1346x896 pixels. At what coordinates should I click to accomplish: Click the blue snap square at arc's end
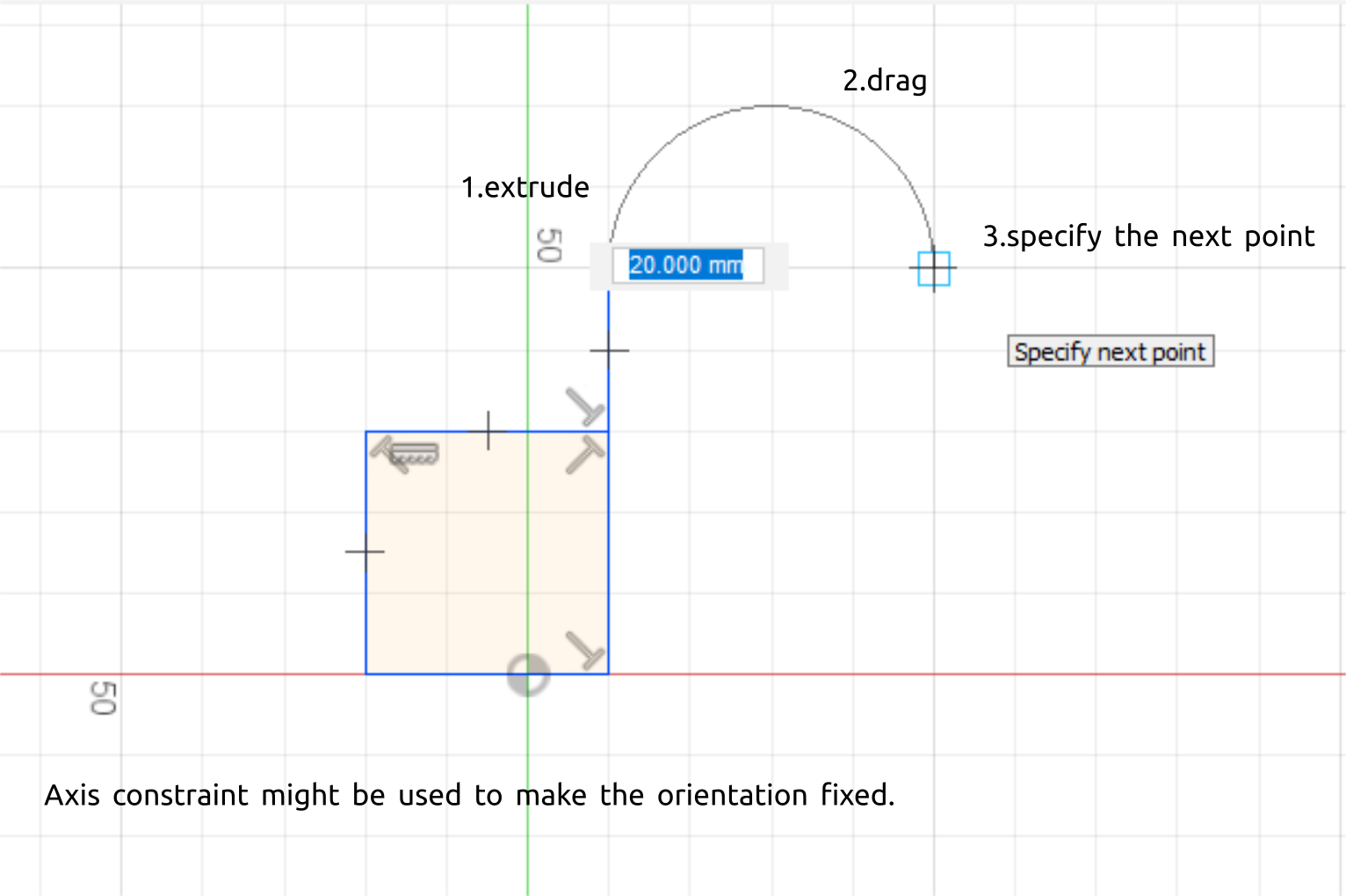934,268
